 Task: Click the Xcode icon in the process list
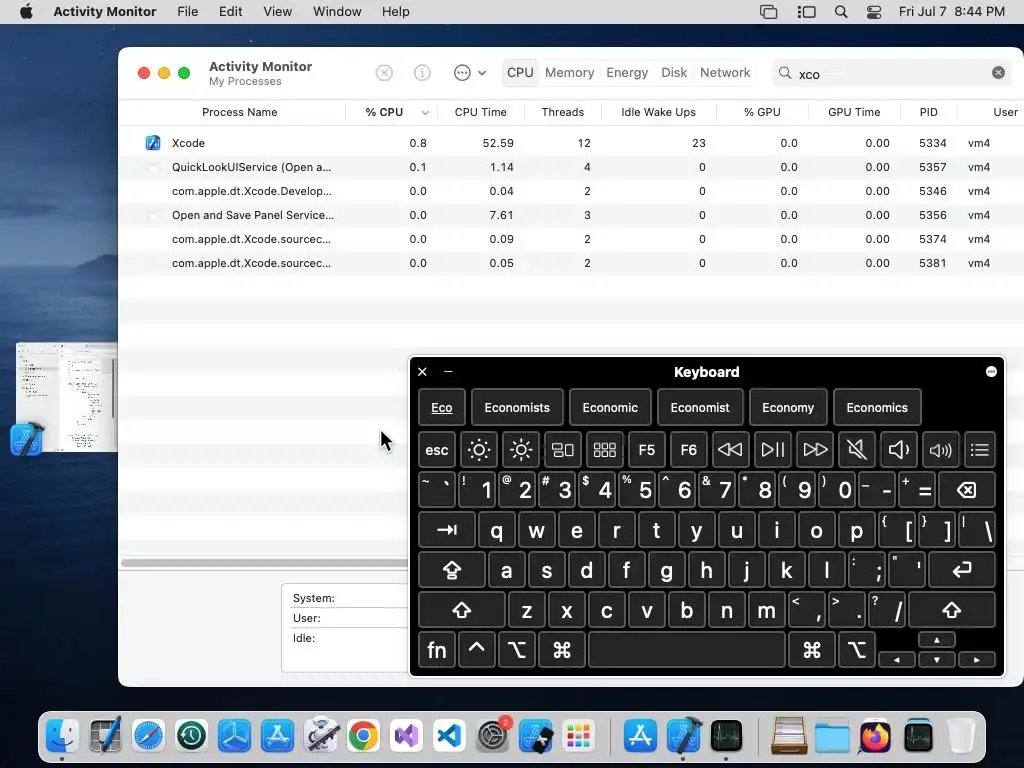152,143
